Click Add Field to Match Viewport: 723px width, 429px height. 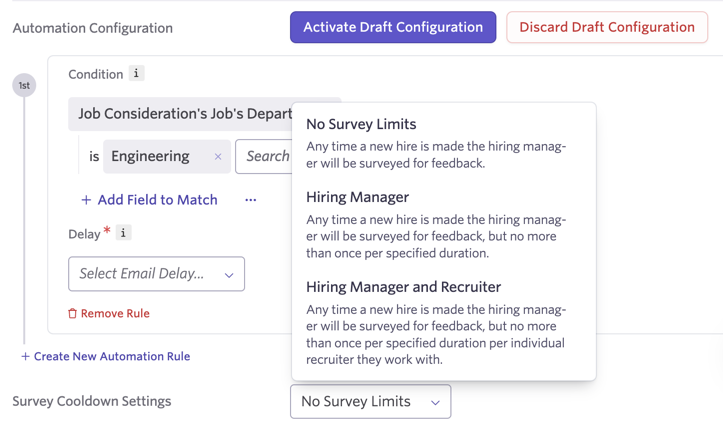[149, 200]
